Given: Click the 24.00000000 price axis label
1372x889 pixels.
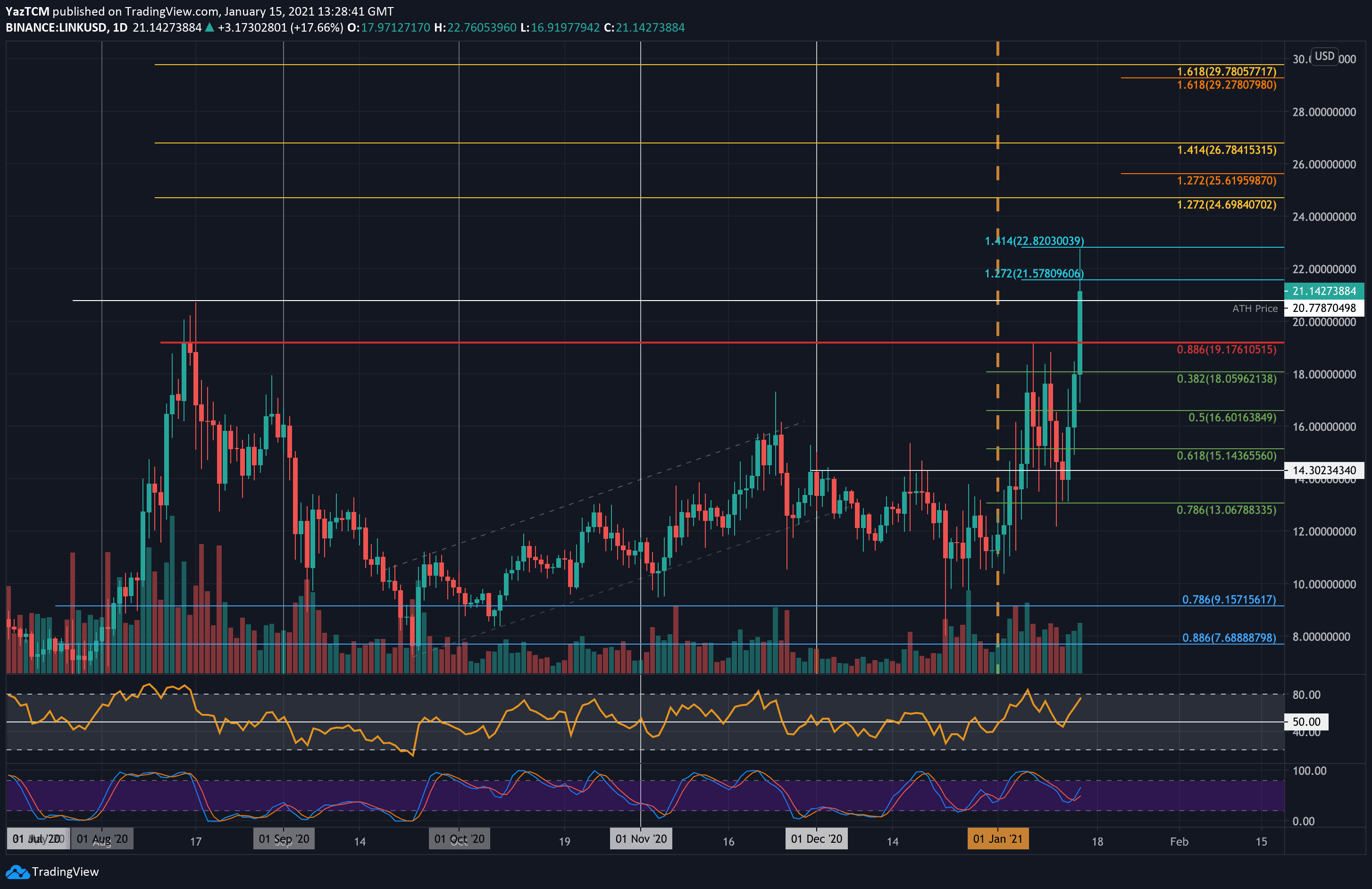Looking at the screenshot, I should click(1323, 217).
